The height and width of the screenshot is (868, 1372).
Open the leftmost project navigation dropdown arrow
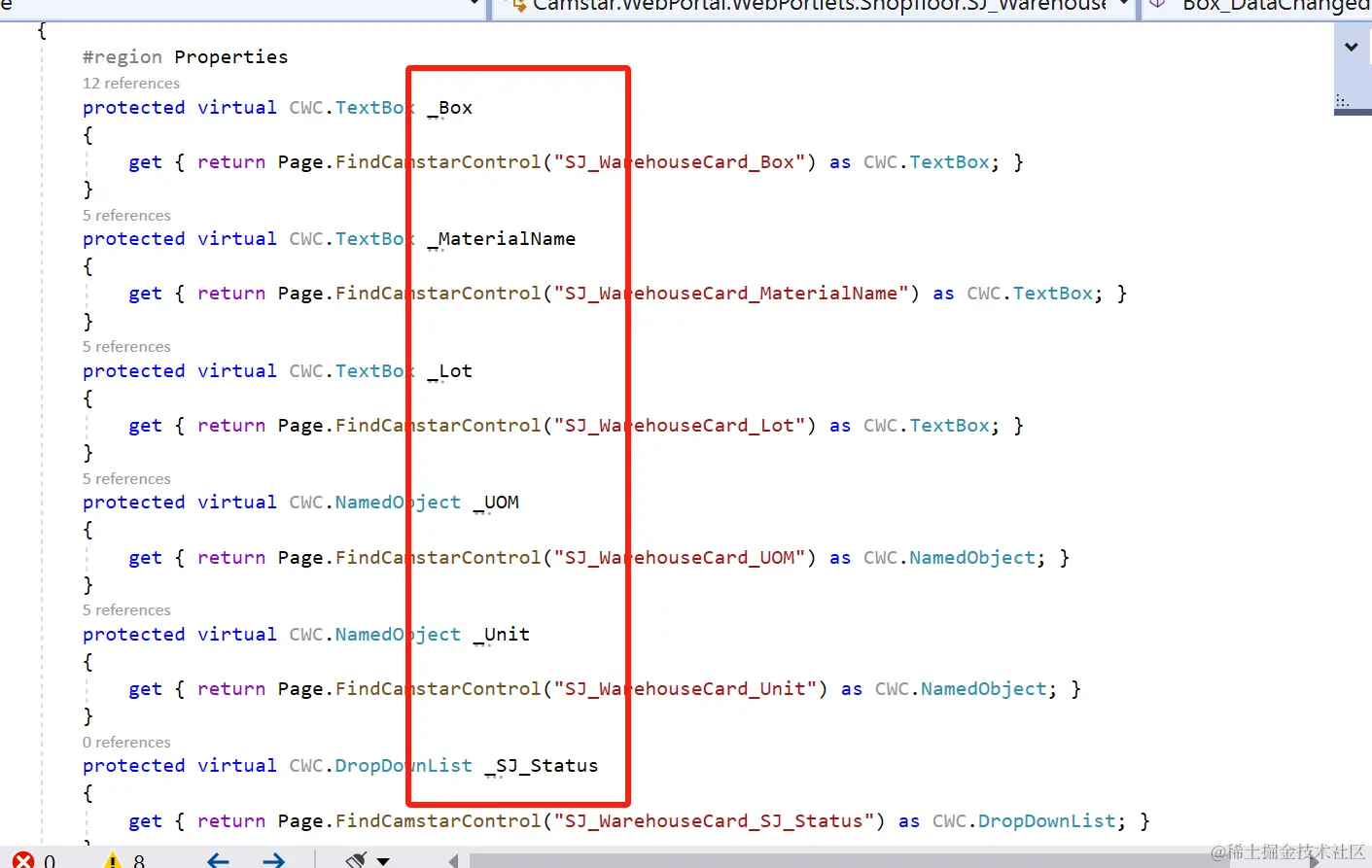tap(475, 4)
